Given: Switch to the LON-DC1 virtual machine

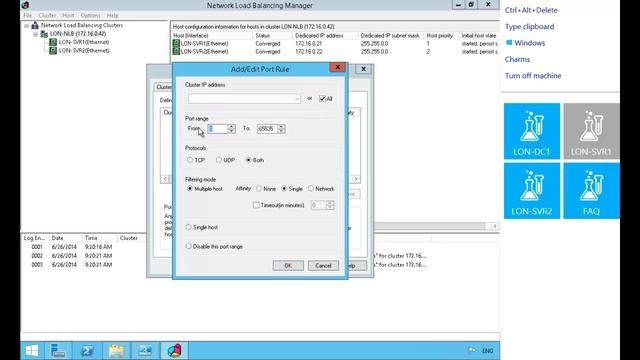Looking at the screenshot, I should (531, 131).
